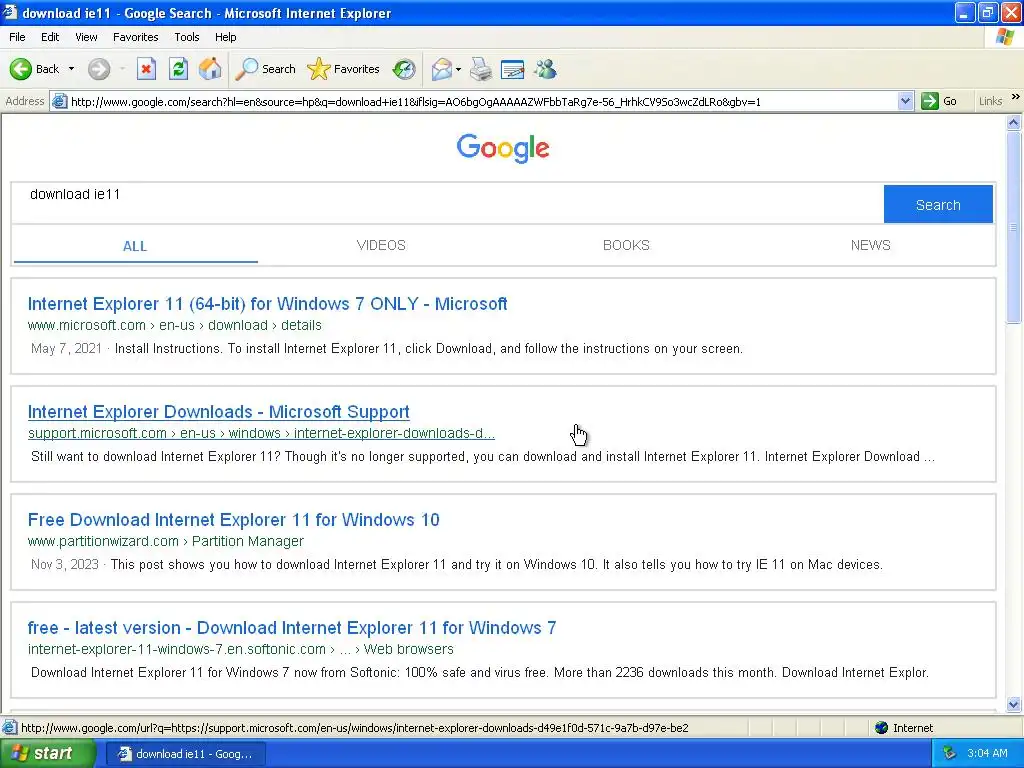Click the May 7, 2021 snippet date
1024x768 pixels.
66,349
